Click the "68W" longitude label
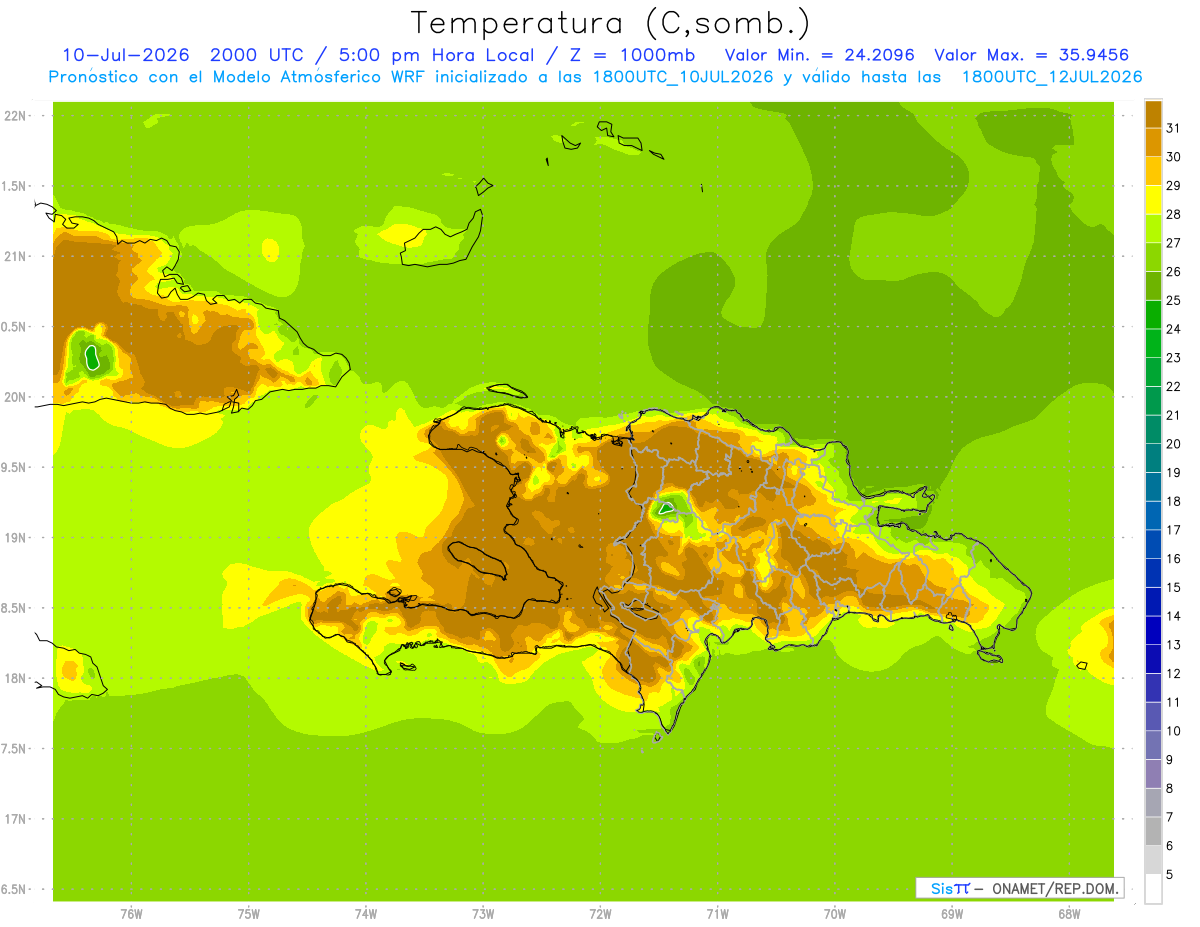1200x927 pixels. click(1069, 914)
